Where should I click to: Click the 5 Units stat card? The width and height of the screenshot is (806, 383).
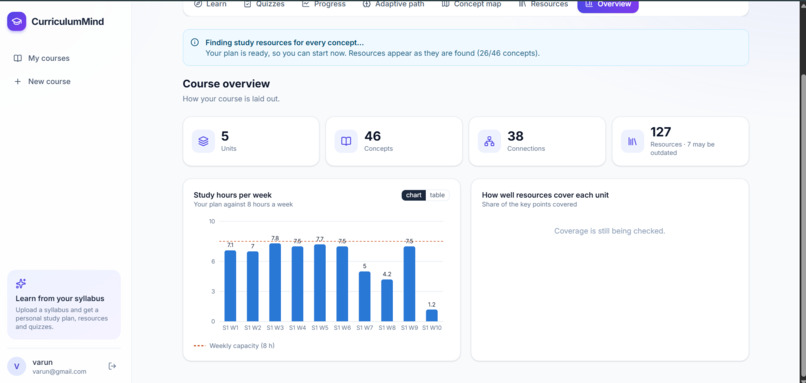click(251, 141)
